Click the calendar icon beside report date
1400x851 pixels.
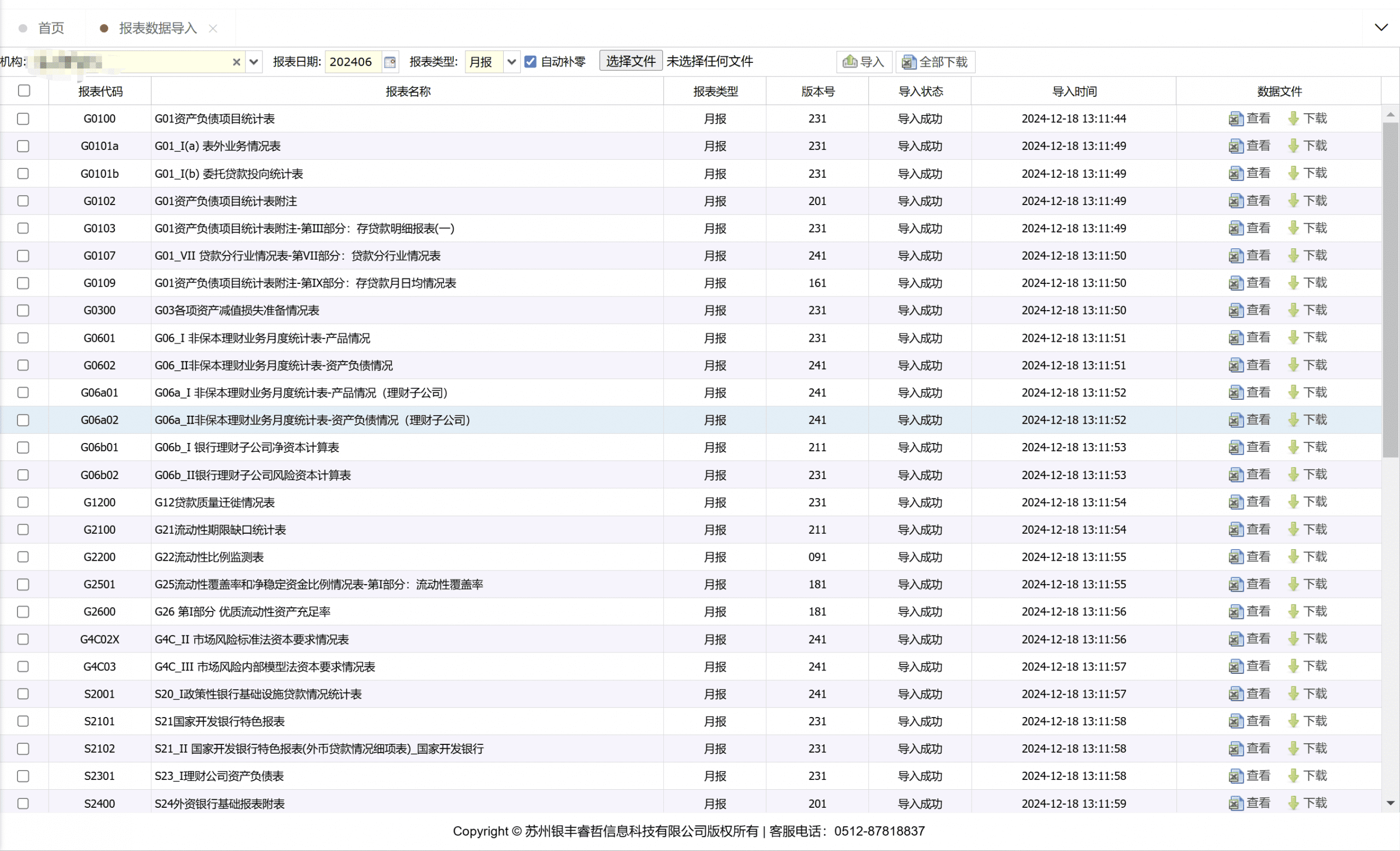pyautogui.click(x=390, y=62)
